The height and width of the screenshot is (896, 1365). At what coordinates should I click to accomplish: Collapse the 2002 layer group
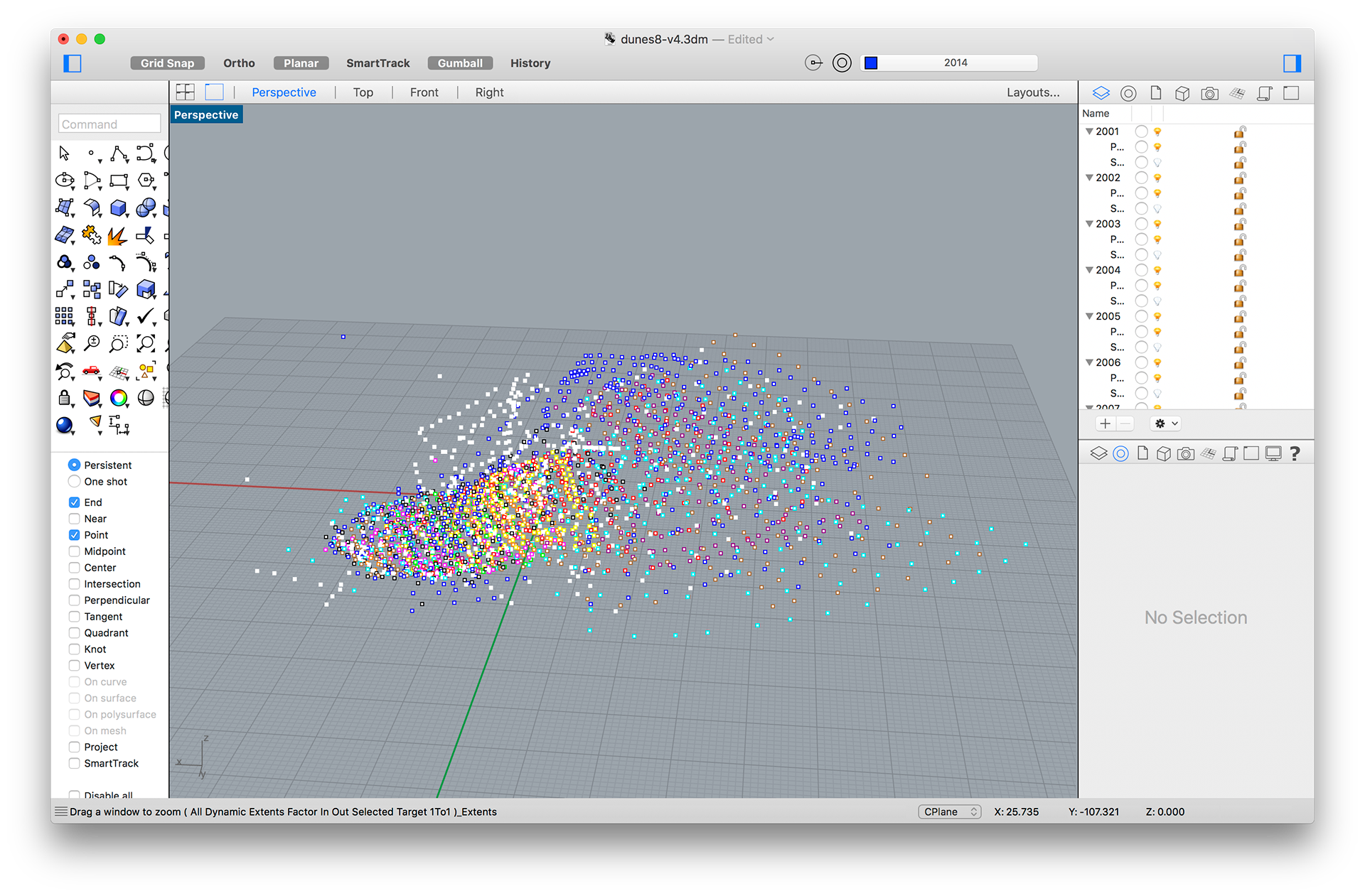click(1088, 178)
